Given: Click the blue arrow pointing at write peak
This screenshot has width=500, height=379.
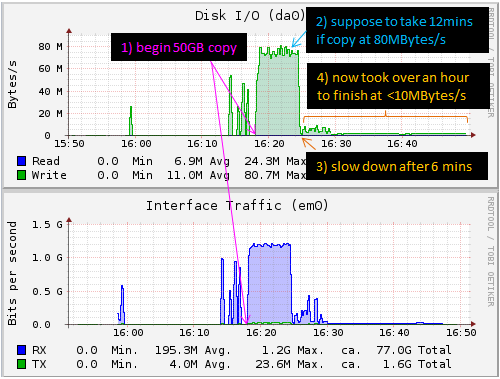Looking at the screenshot, I should pos(299,39).
